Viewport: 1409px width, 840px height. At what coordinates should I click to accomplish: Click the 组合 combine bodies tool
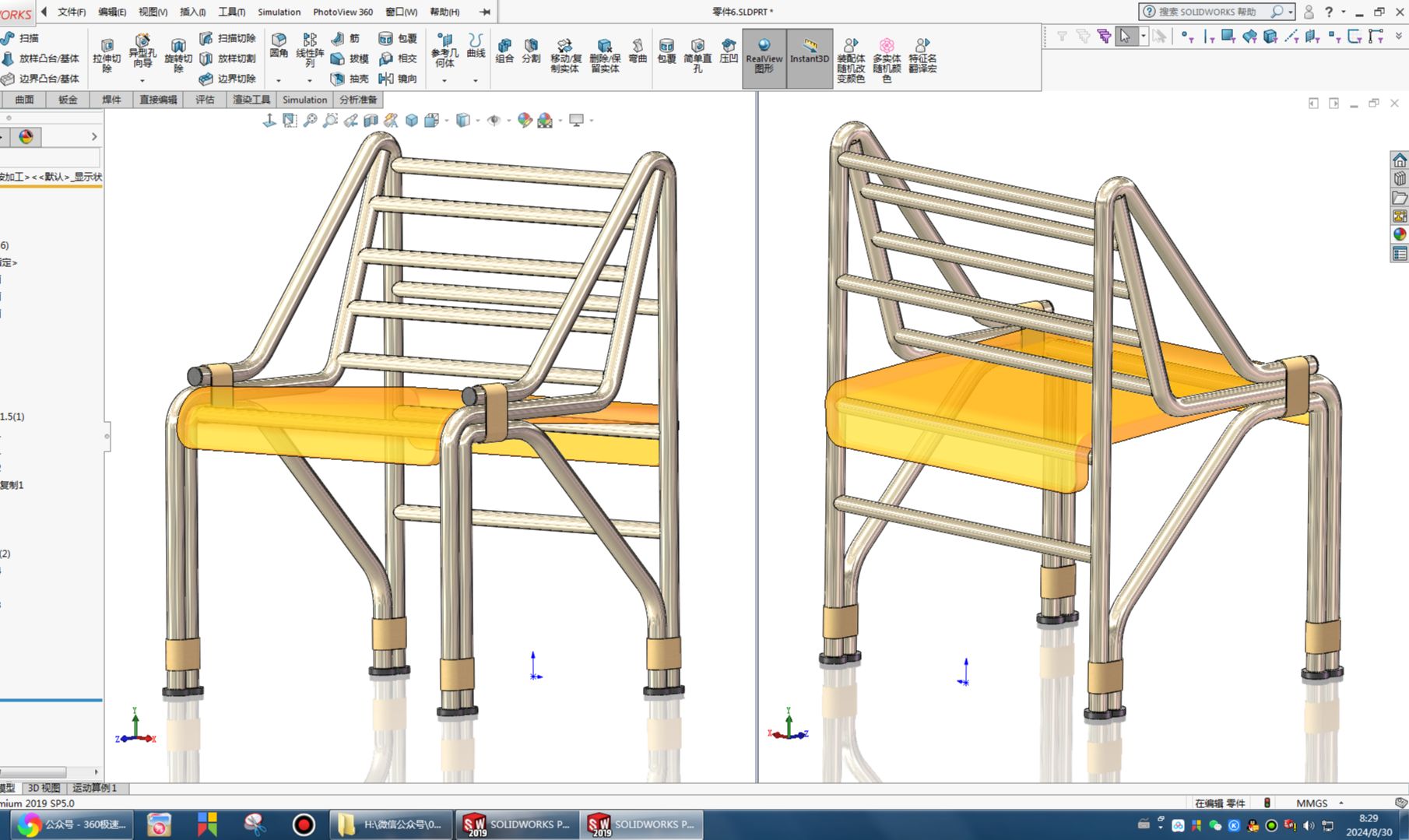[504, 51]
